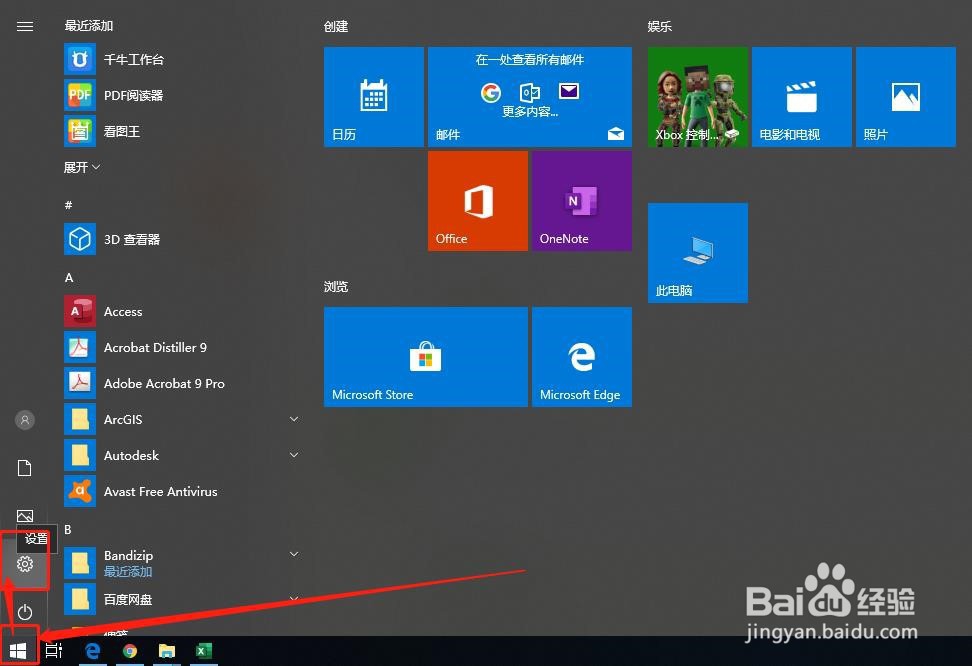The image size is (972, 666).
Task: Open the Microsoft Store tile
Action: point(425,356)
